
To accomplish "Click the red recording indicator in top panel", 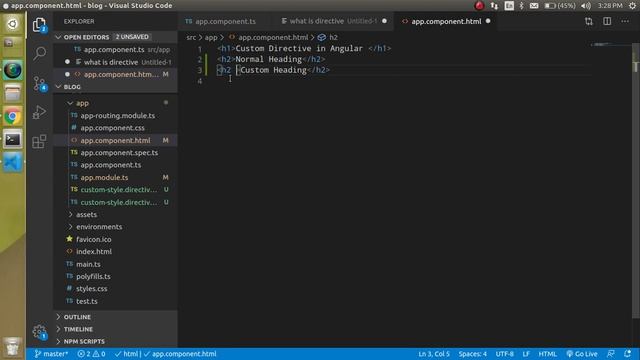I will 479,6.
